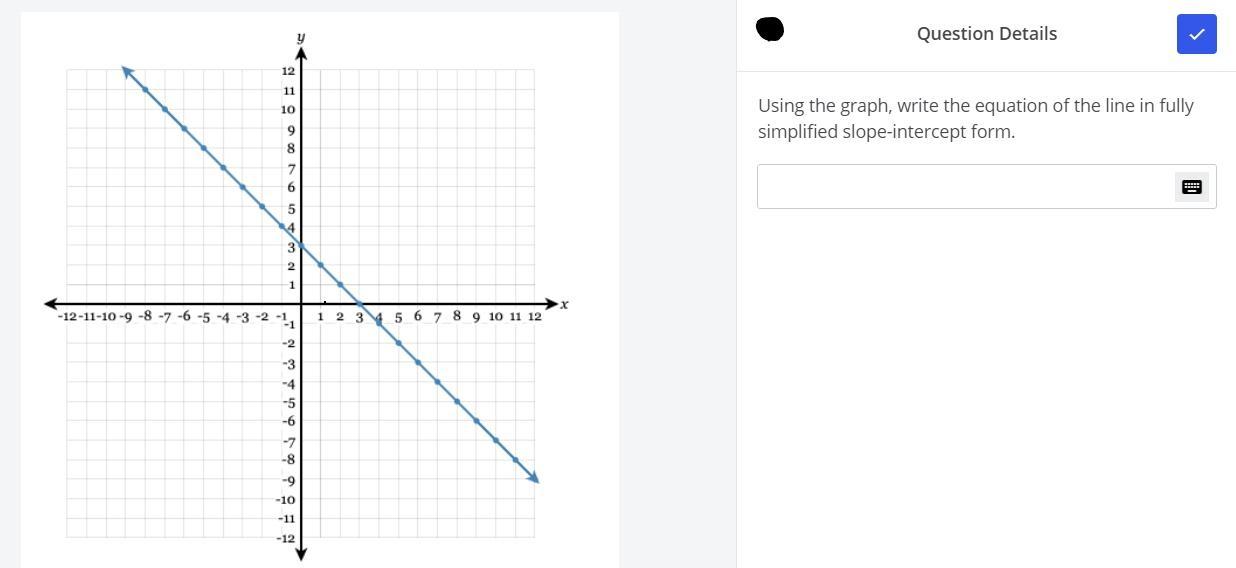Click the point (8, -5) on the line
1236x568 pixels.
(x=457, y=401)
